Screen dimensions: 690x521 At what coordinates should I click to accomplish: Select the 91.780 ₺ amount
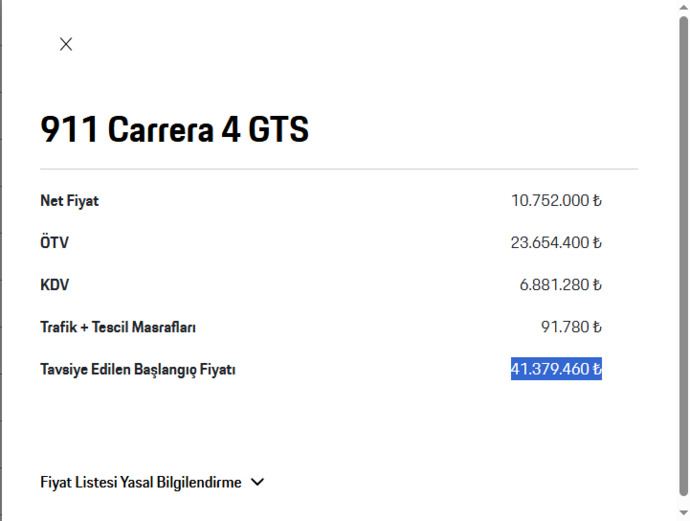571,327
